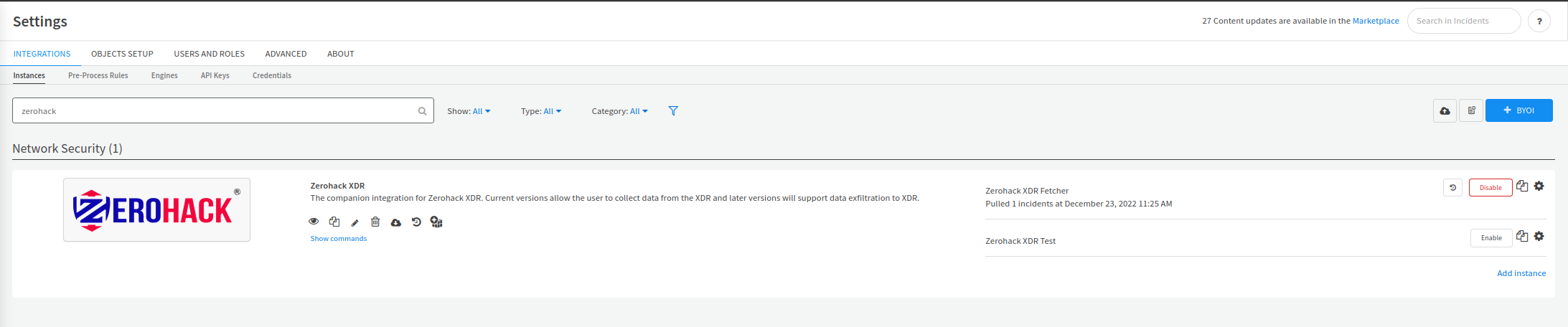Switch to the Users and Roles tab
1568x327 pixels.
point(209,54)
